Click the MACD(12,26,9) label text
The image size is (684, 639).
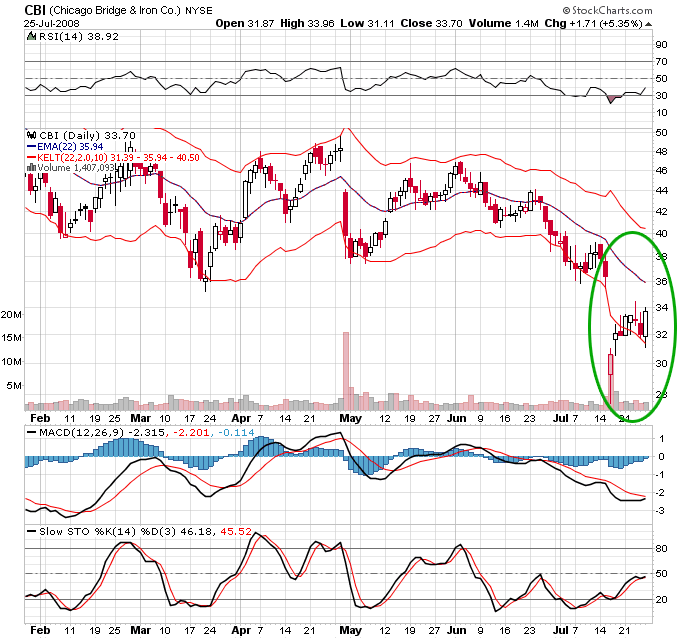81,433
